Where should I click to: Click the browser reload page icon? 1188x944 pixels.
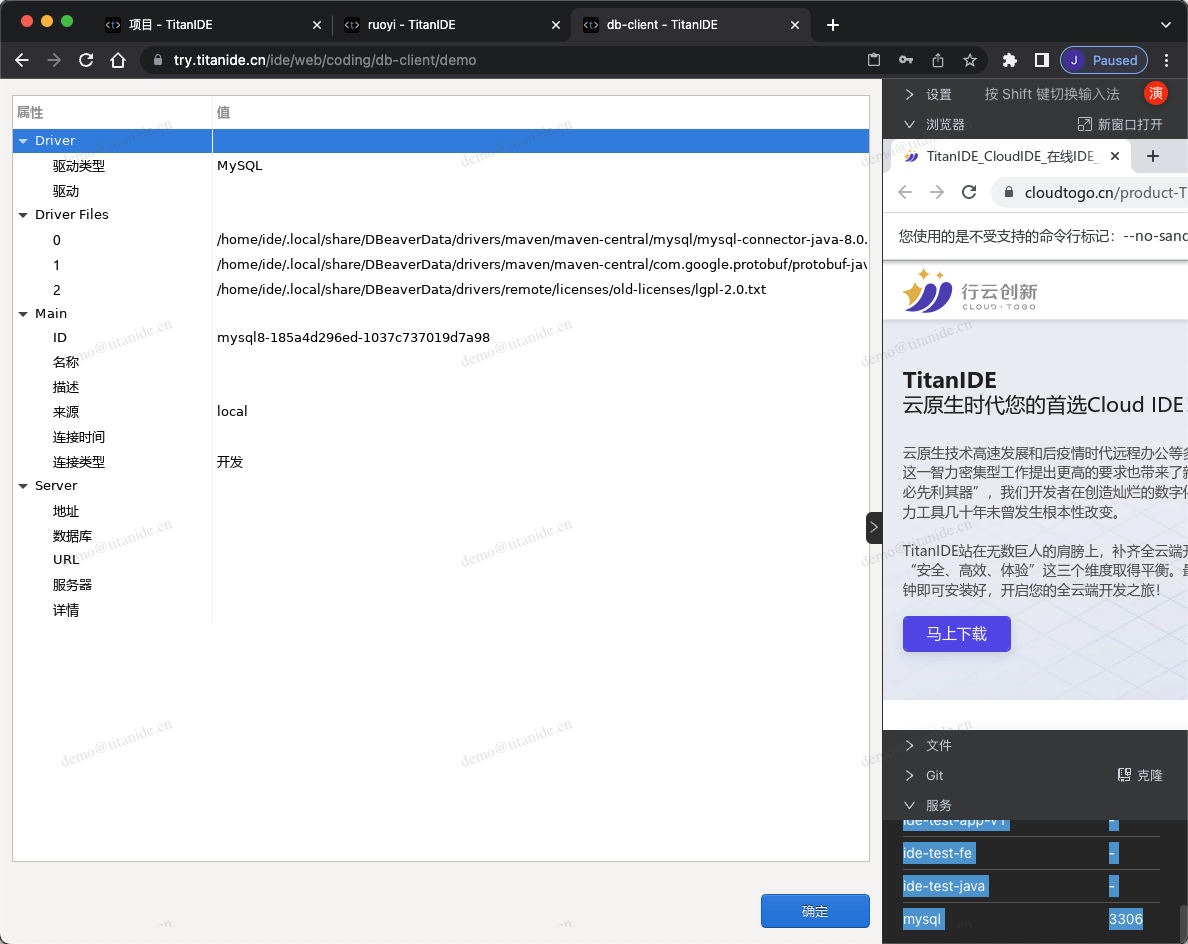[x=86, y=60]
